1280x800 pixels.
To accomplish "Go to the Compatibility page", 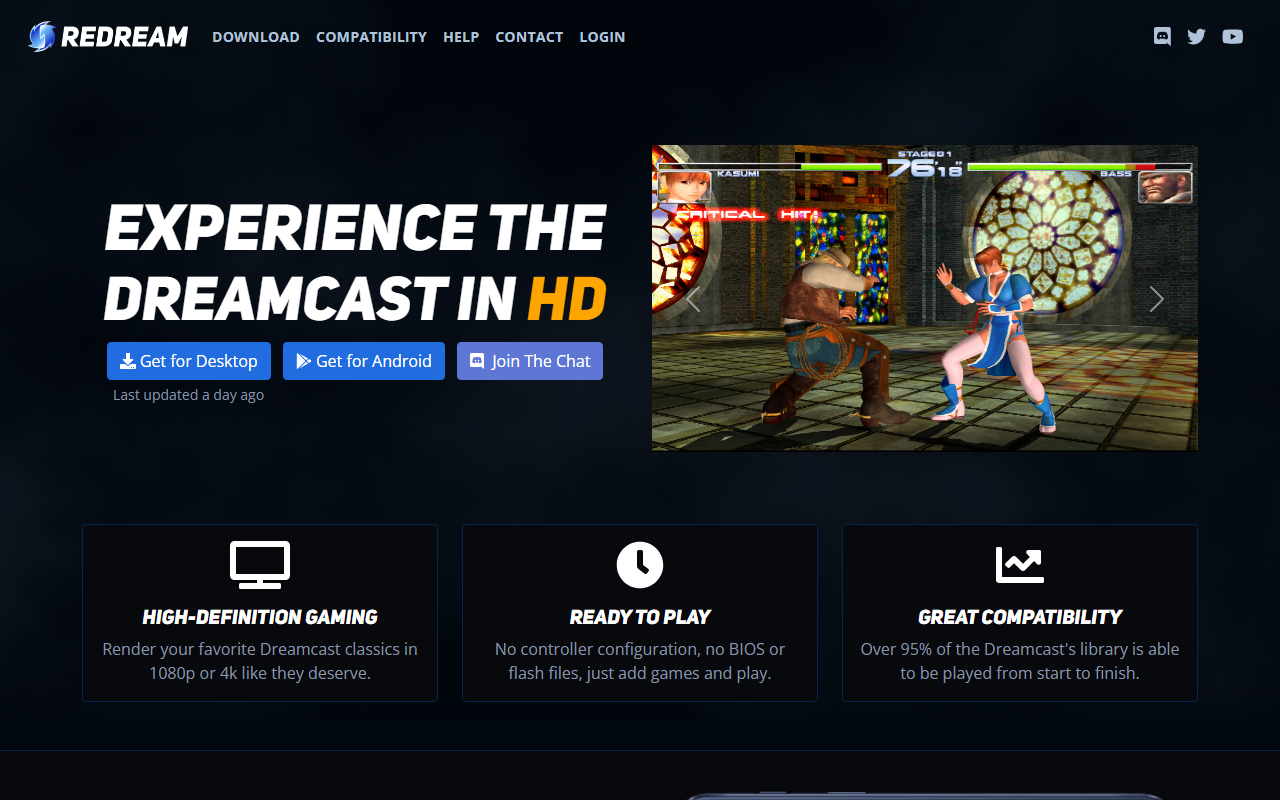I will [x=371, y=37].
